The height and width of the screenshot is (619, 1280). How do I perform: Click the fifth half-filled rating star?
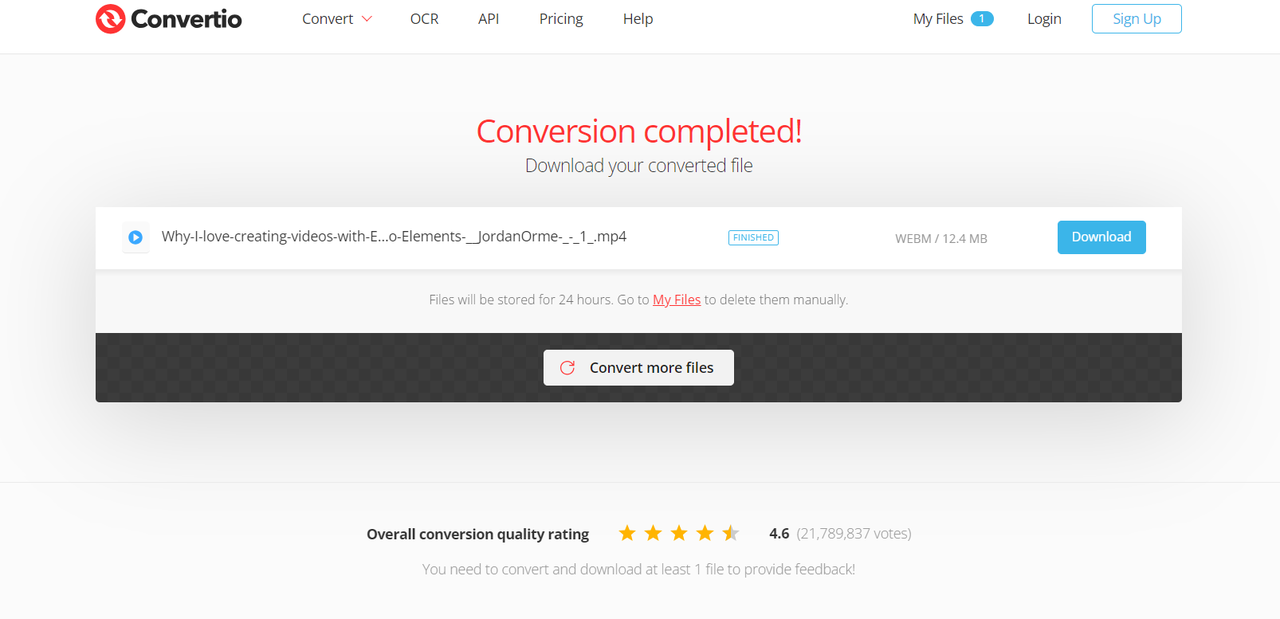click(x=731, y=533)
